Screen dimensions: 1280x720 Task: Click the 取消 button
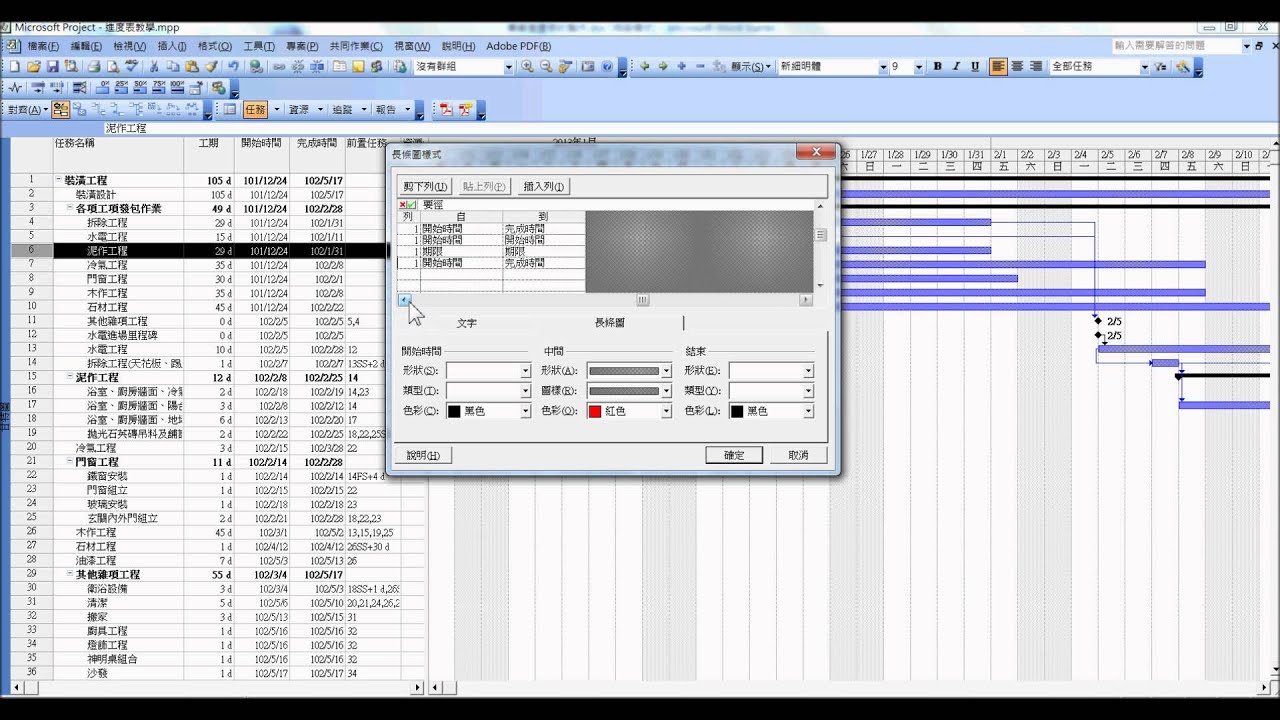(798, 455)
